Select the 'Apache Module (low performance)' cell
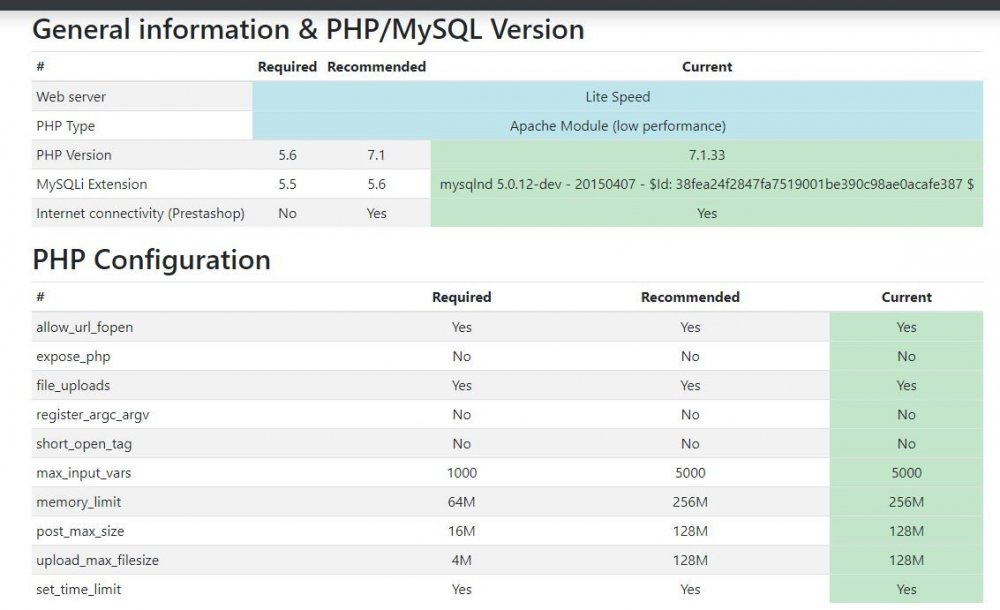1000x610 pixels. [x=617, y=126]
